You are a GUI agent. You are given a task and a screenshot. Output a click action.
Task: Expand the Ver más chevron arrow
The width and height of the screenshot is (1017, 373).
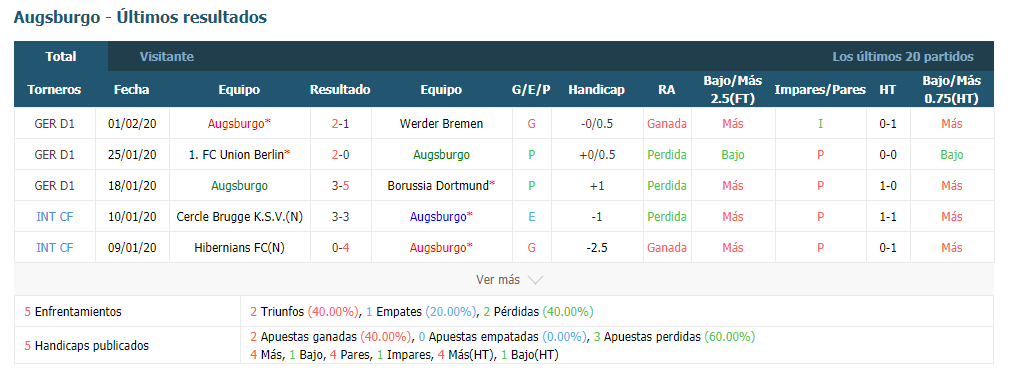point(535,280)
